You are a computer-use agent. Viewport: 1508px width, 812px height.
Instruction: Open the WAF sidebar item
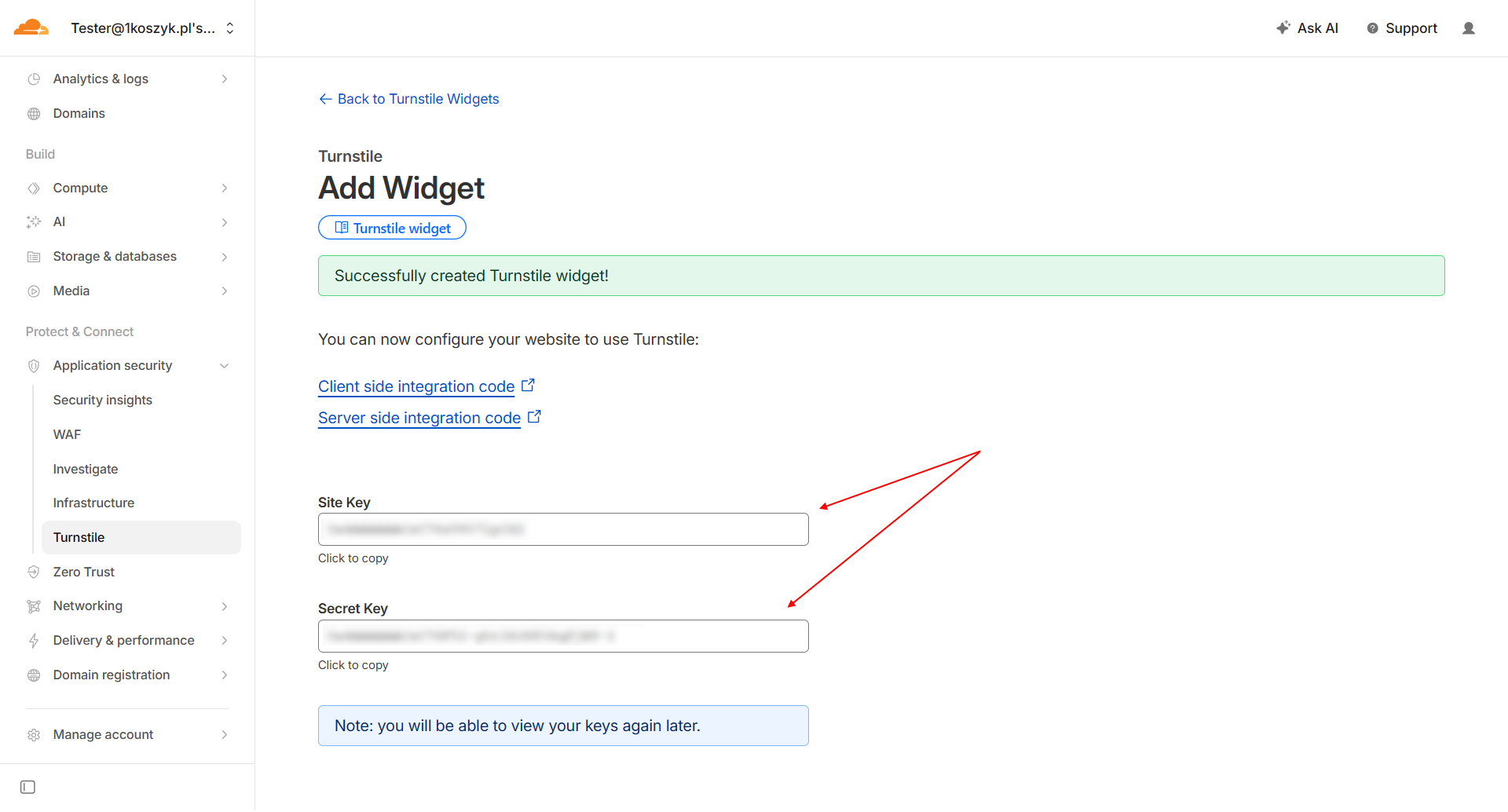(68, 434)
